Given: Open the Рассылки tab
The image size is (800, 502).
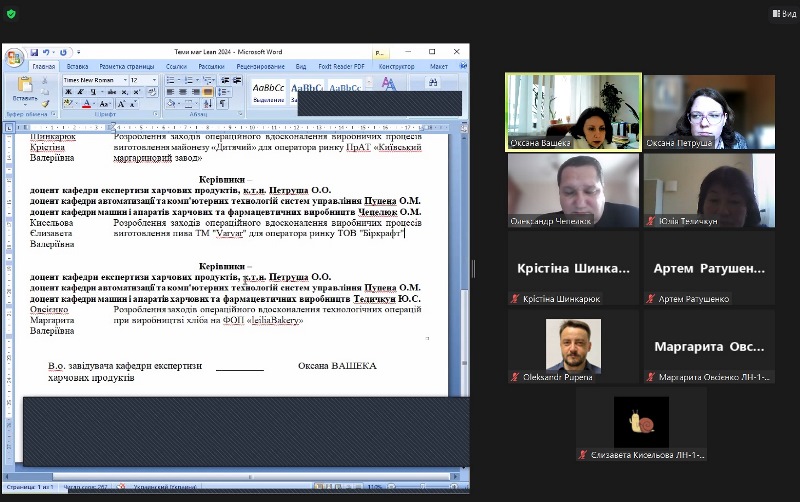Looking at the screenshot, I should [211, 66].
